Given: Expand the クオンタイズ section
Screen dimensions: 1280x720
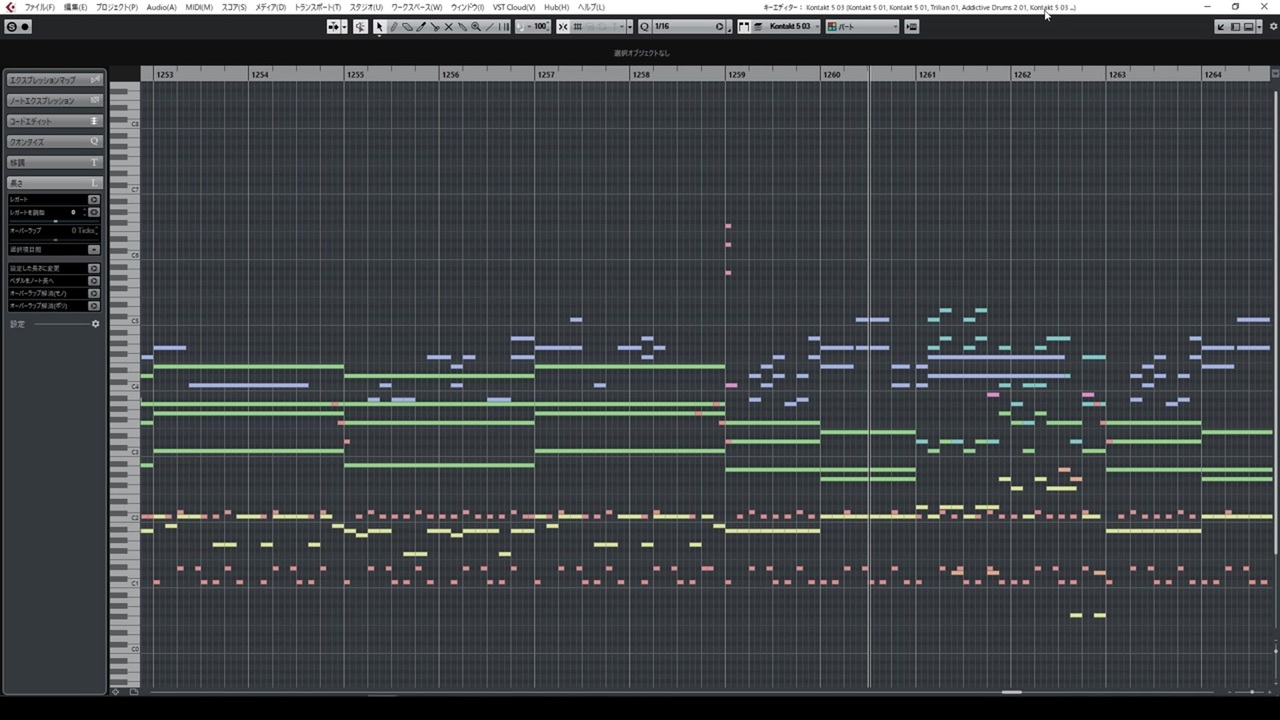Looking at the screenshot, I should click(54, 142).
